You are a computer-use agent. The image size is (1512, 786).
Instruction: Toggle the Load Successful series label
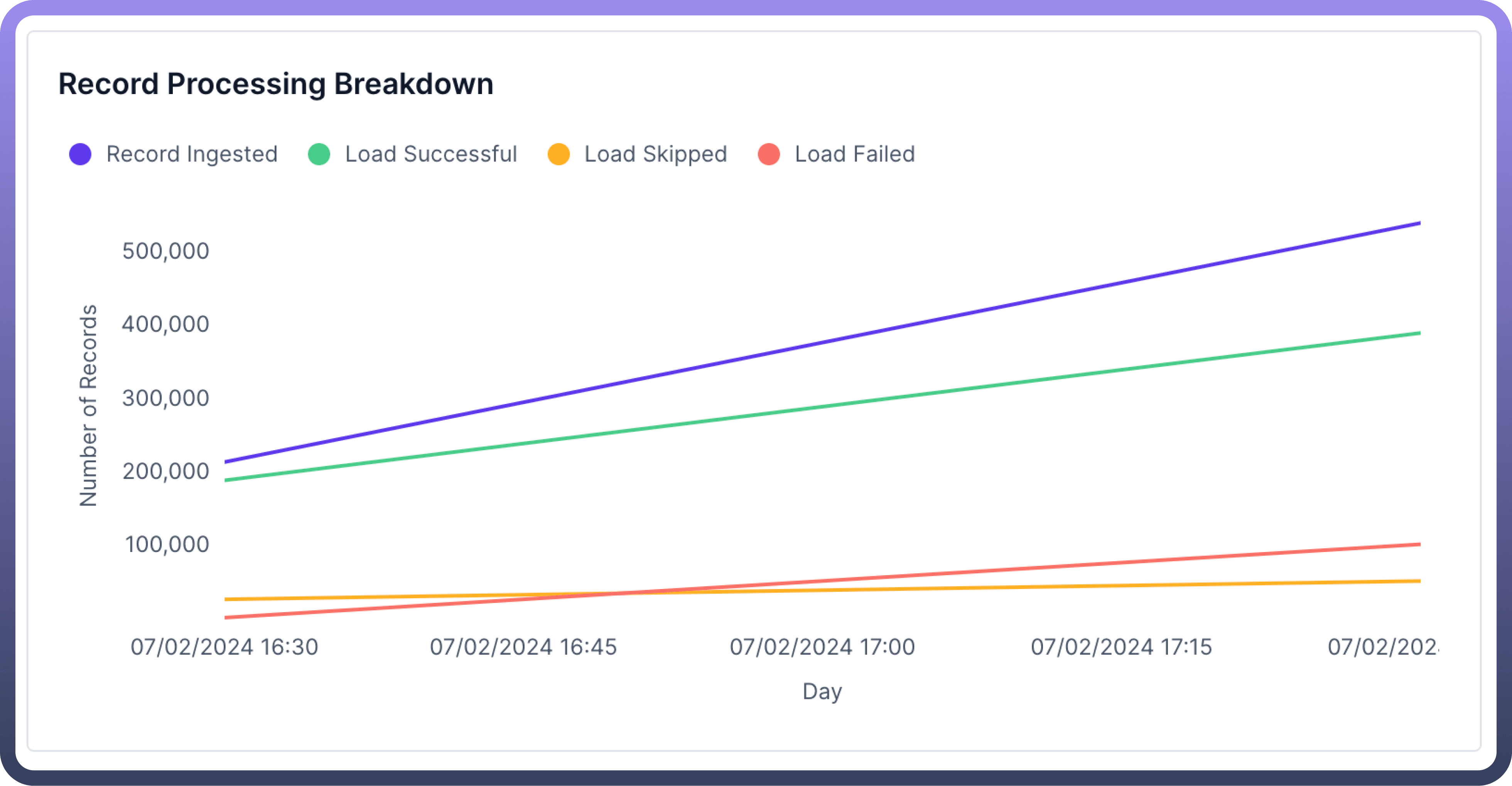click(431, 154)
